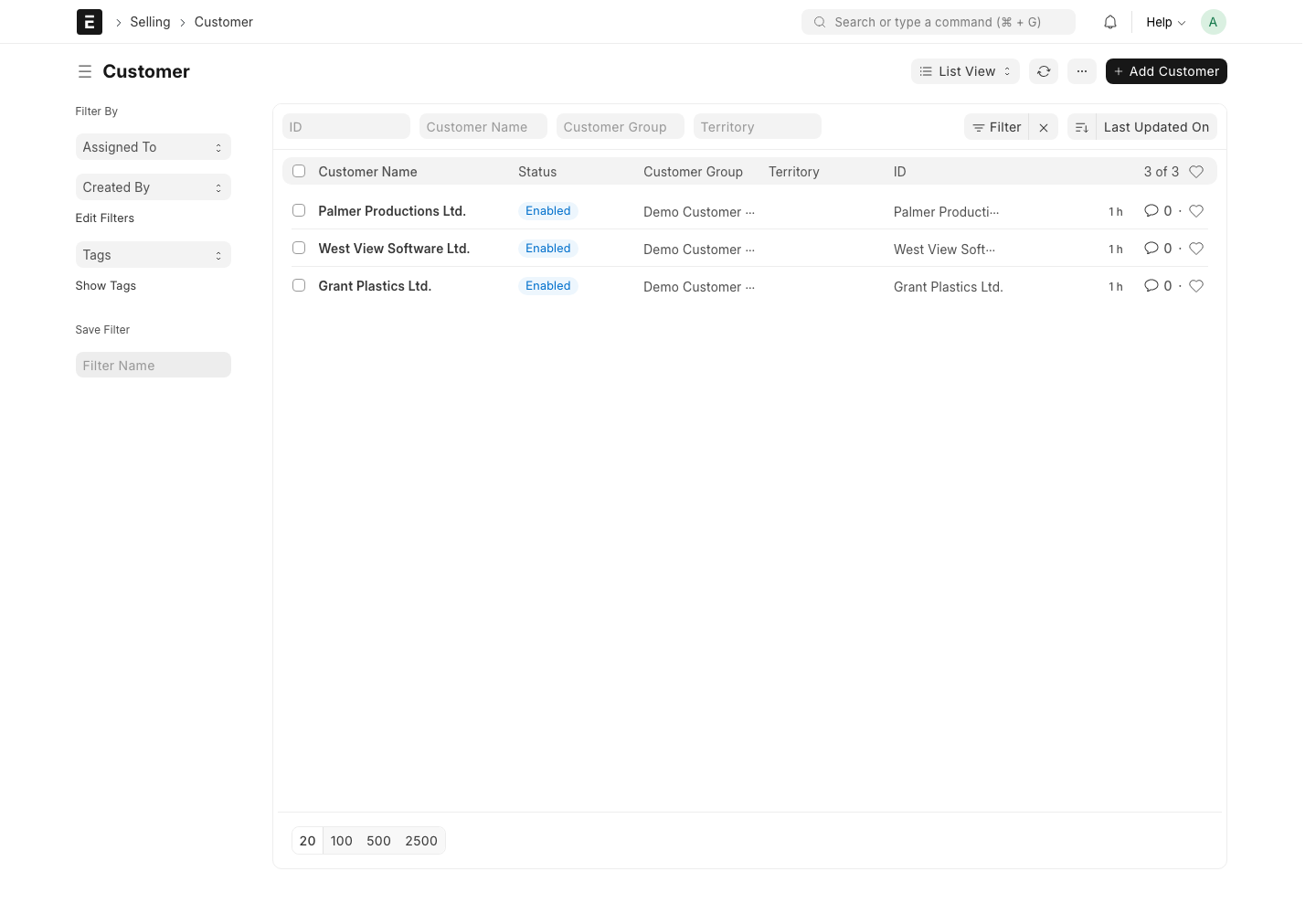Click Grant Plastics' Demo Customer group cell

(699, 287)
